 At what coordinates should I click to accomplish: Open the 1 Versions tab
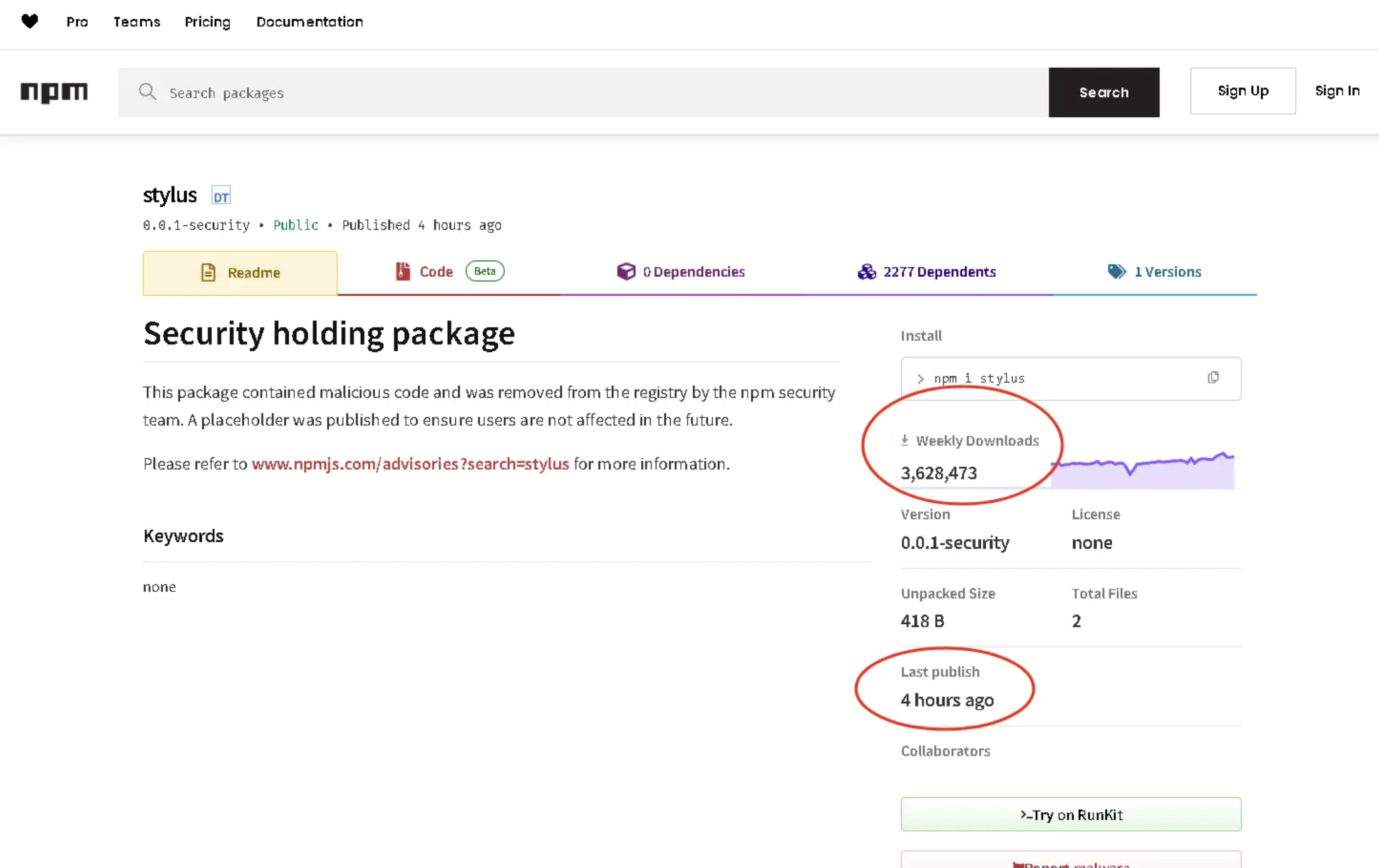pos(1154,272)
